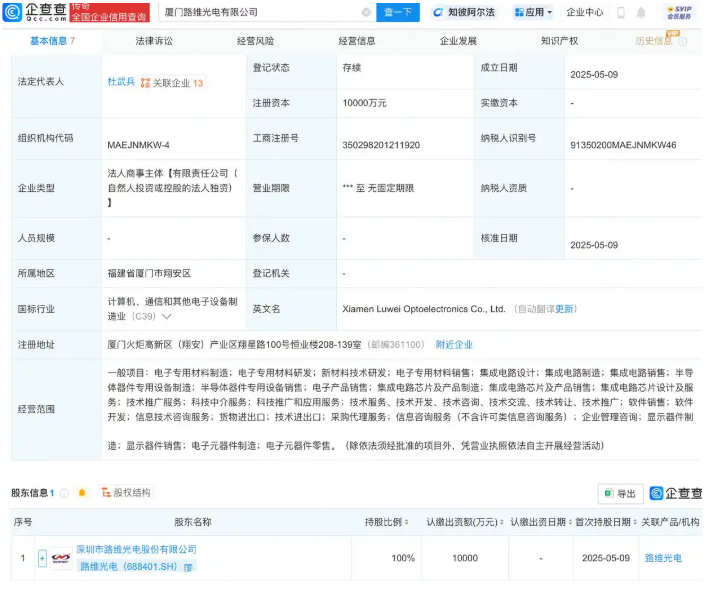Image resolution: width=707 pixels, height=590 pixels.
Task: Switch to 经营风险 tab
Action: 256,41
